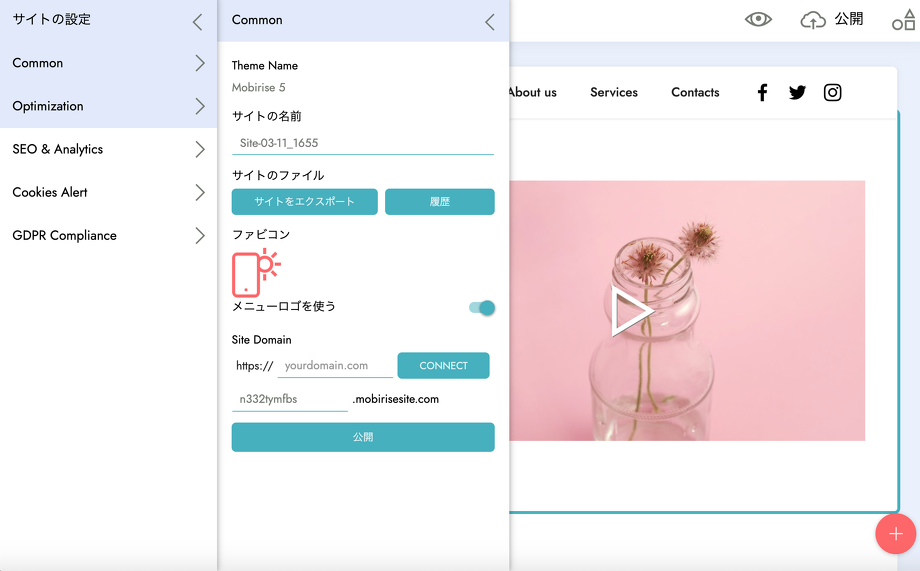Click the サイトをエクスポート button

click(x=304, y=202)
